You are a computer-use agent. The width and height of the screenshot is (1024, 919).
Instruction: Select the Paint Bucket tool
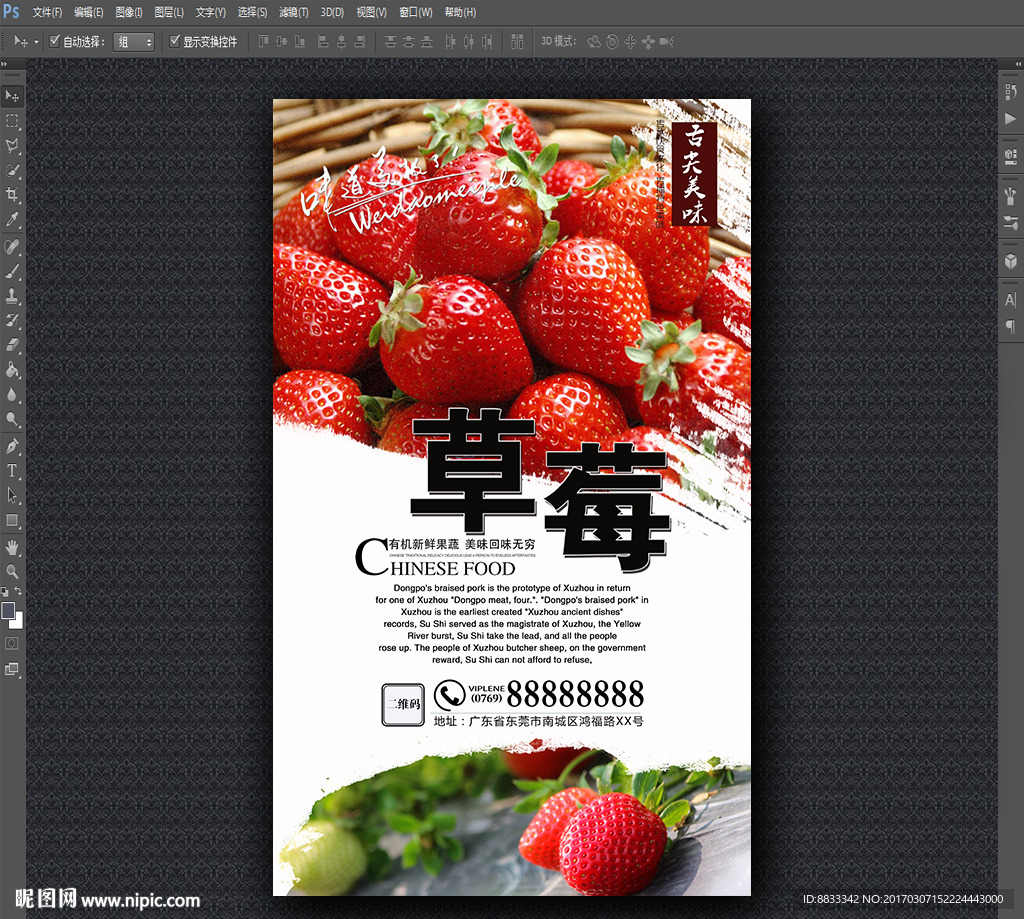click(x=12, y=370)
